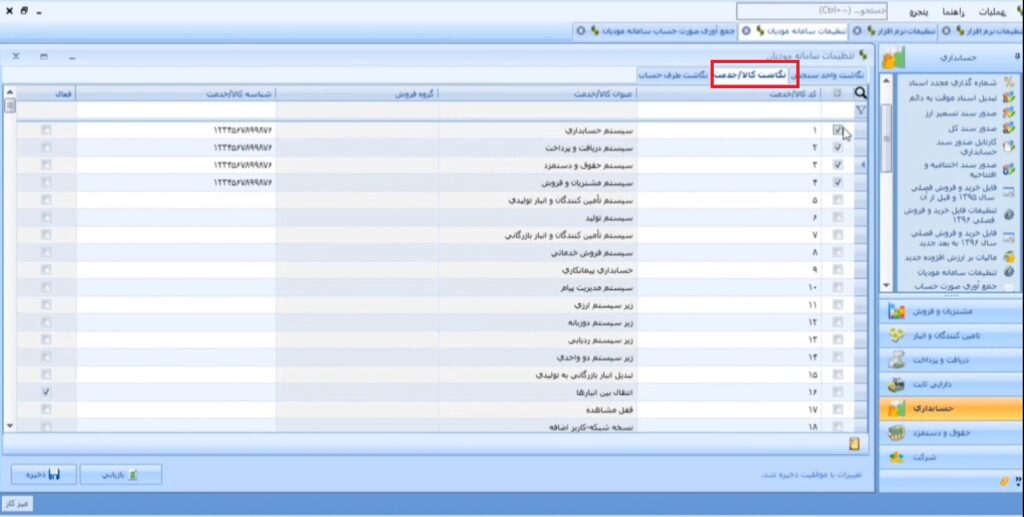1024x517 pixels.
Task: Open جمع آوری صورت حساب sidebar item
Action: coord(965,286)
